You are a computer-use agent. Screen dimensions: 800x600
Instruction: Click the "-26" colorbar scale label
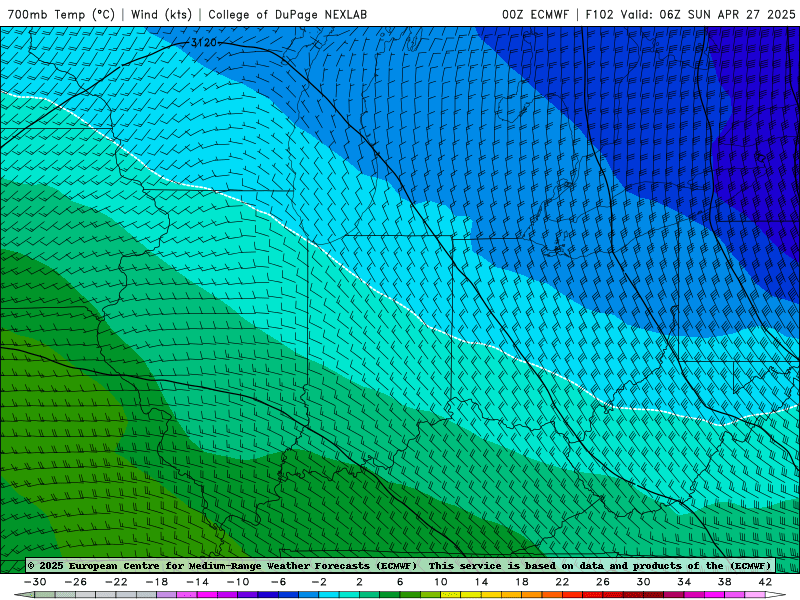click(x=76, y=582)
